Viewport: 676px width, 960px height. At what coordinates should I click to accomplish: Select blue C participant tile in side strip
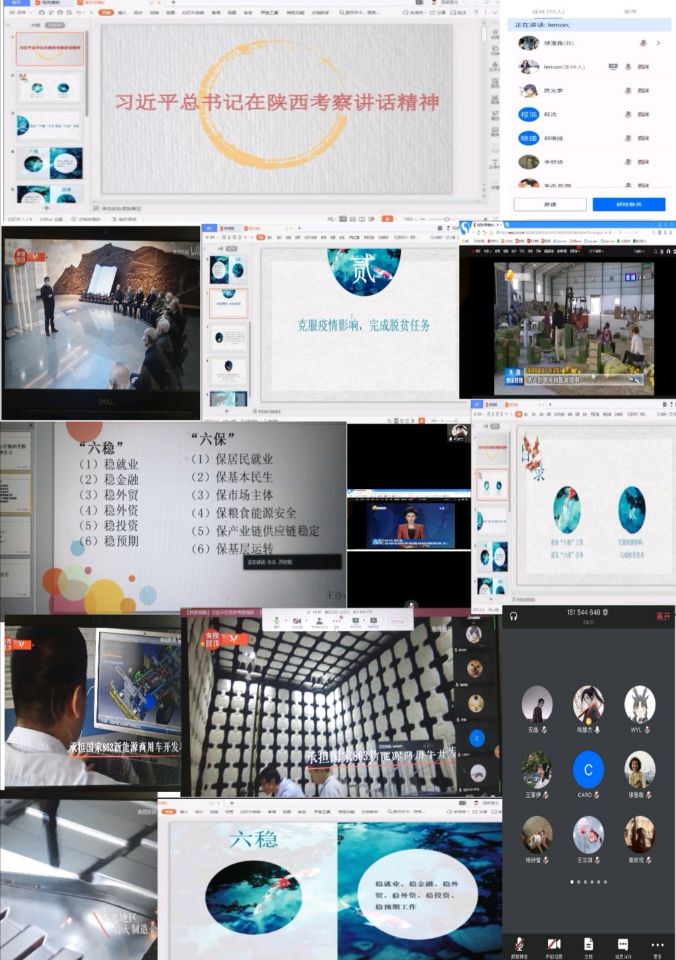pos(476,739)
